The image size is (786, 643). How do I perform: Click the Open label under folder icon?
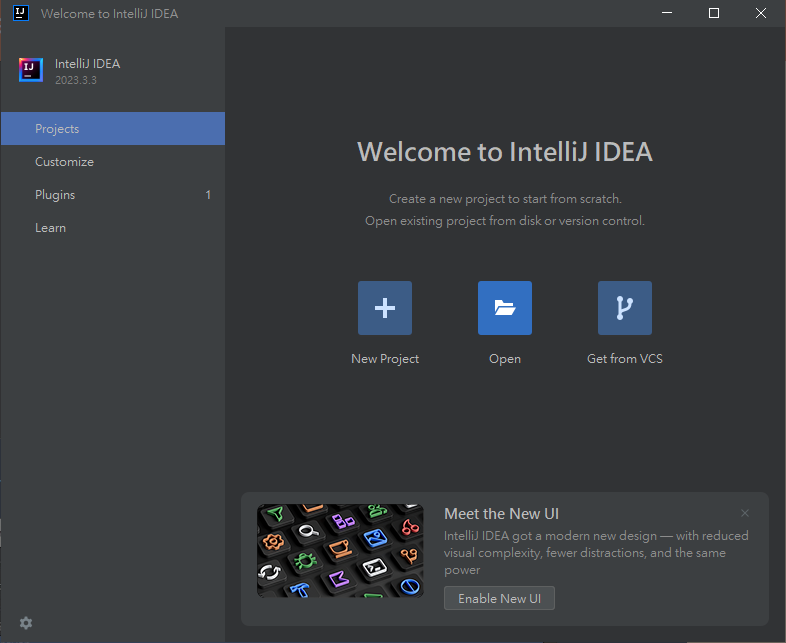click(505, 359)
